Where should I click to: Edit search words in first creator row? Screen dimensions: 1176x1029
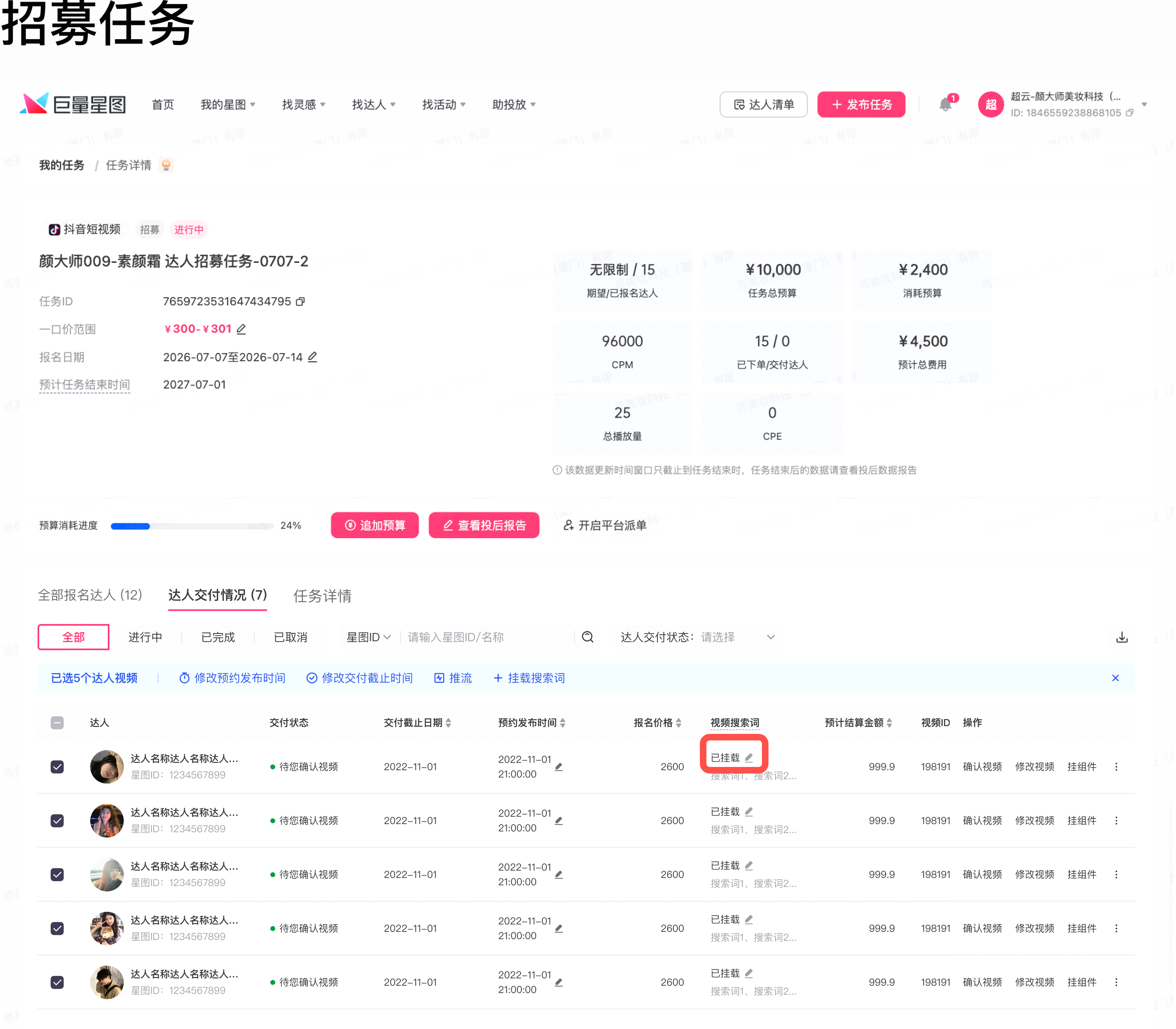[x=749, y=758]
